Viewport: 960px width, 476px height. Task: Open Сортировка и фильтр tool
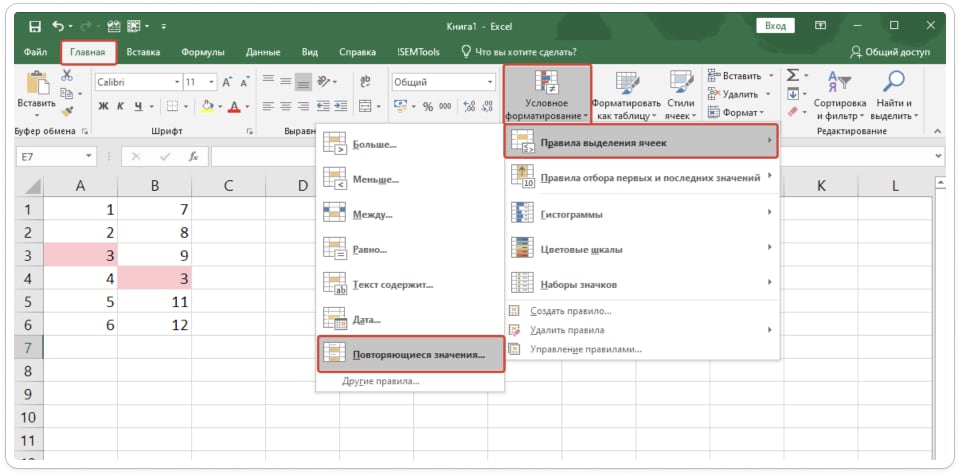click(839, 95)
